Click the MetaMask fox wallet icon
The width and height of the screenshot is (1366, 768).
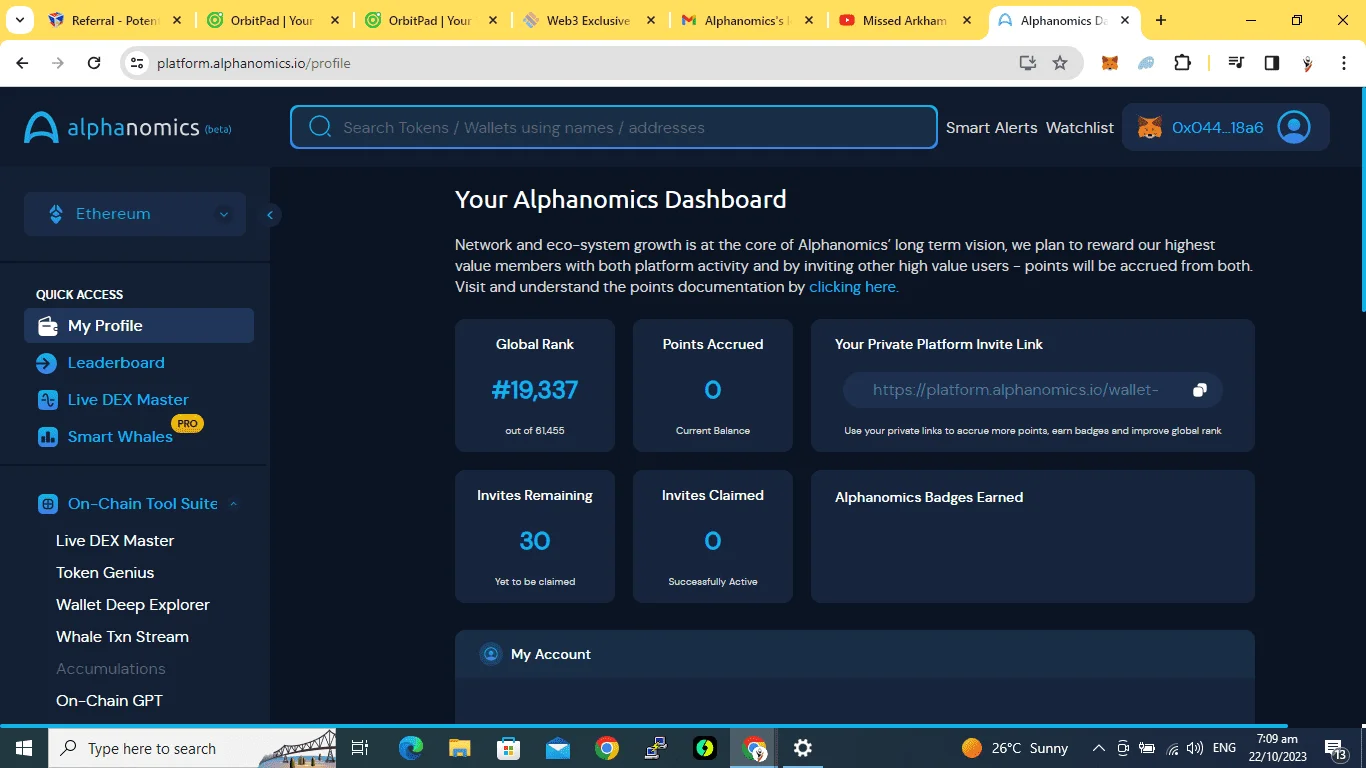pos(1150,127)
